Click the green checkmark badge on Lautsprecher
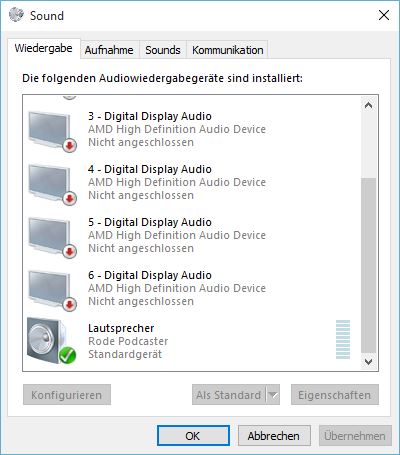 [68, 355]
